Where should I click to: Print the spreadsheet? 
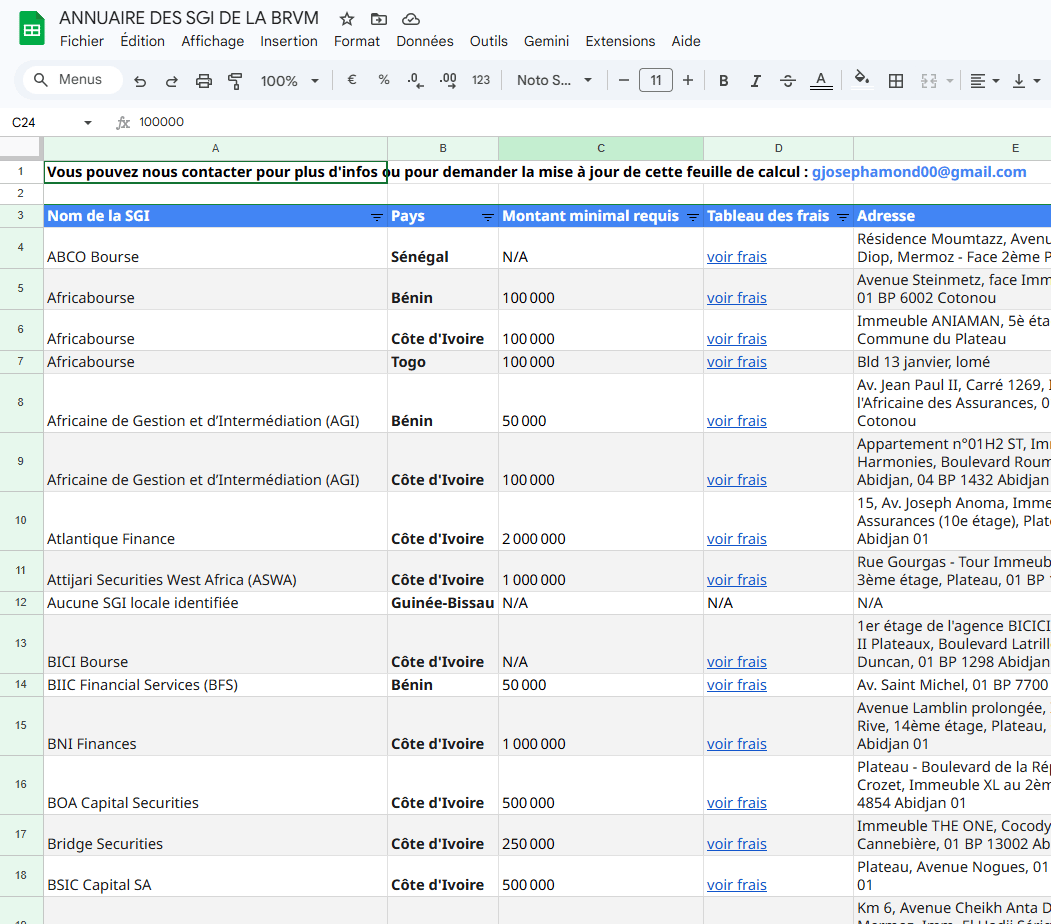click(x=204, y=81)
